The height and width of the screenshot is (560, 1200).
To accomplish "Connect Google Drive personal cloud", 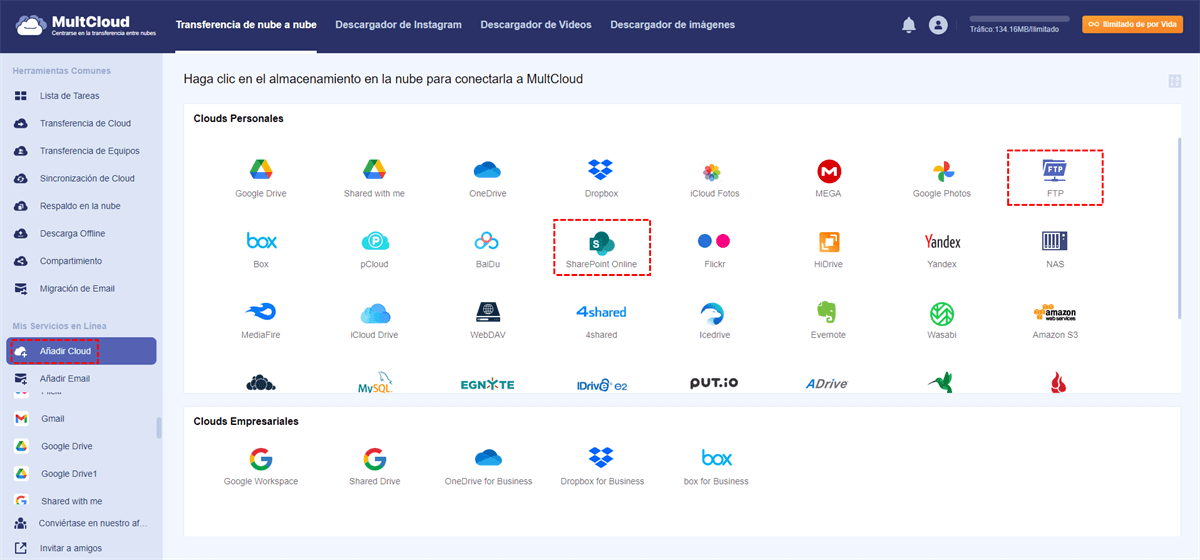I will coord(261,178).
